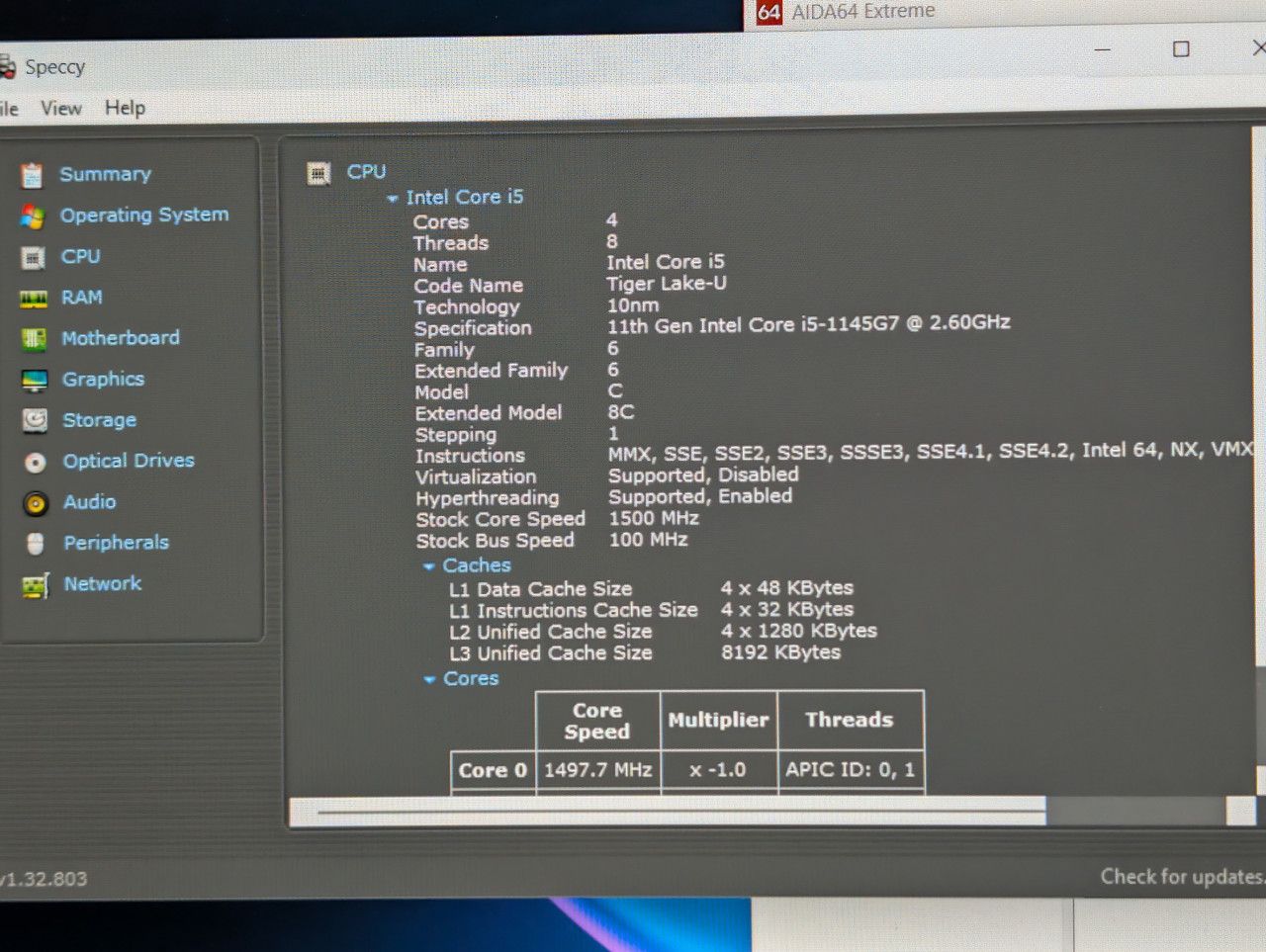The image size is (1266, 952).
Task: Collapse the Caches section
Action: 429,566
